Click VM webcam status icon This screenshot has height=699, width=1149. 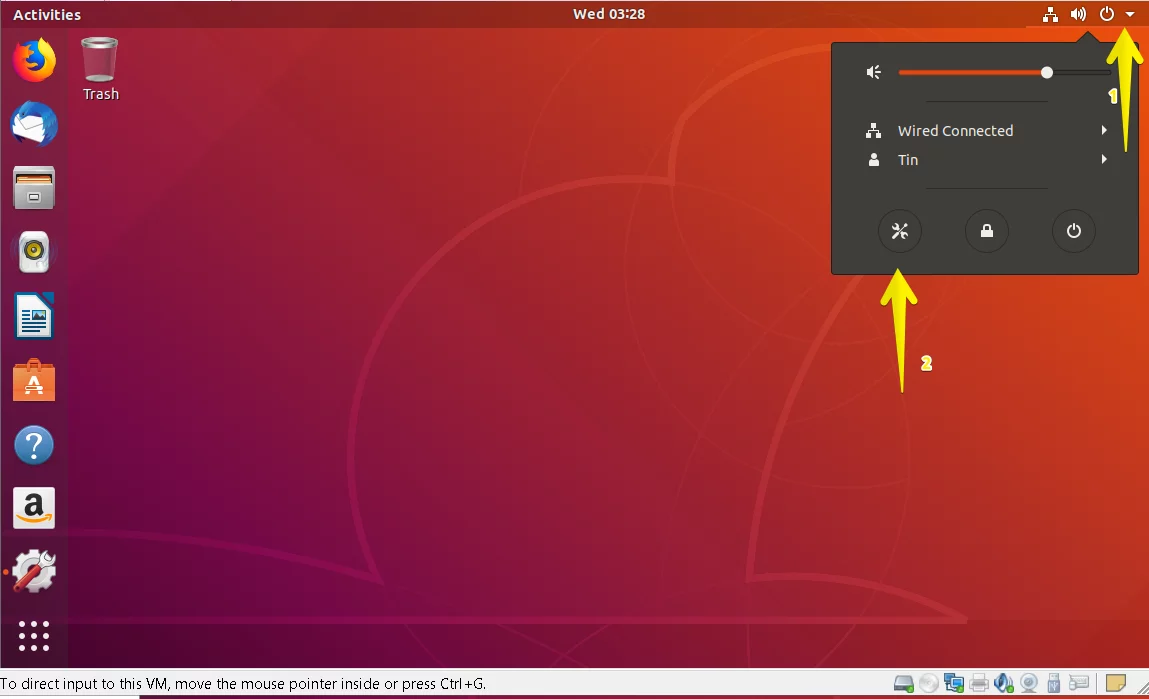[1029, 684]
